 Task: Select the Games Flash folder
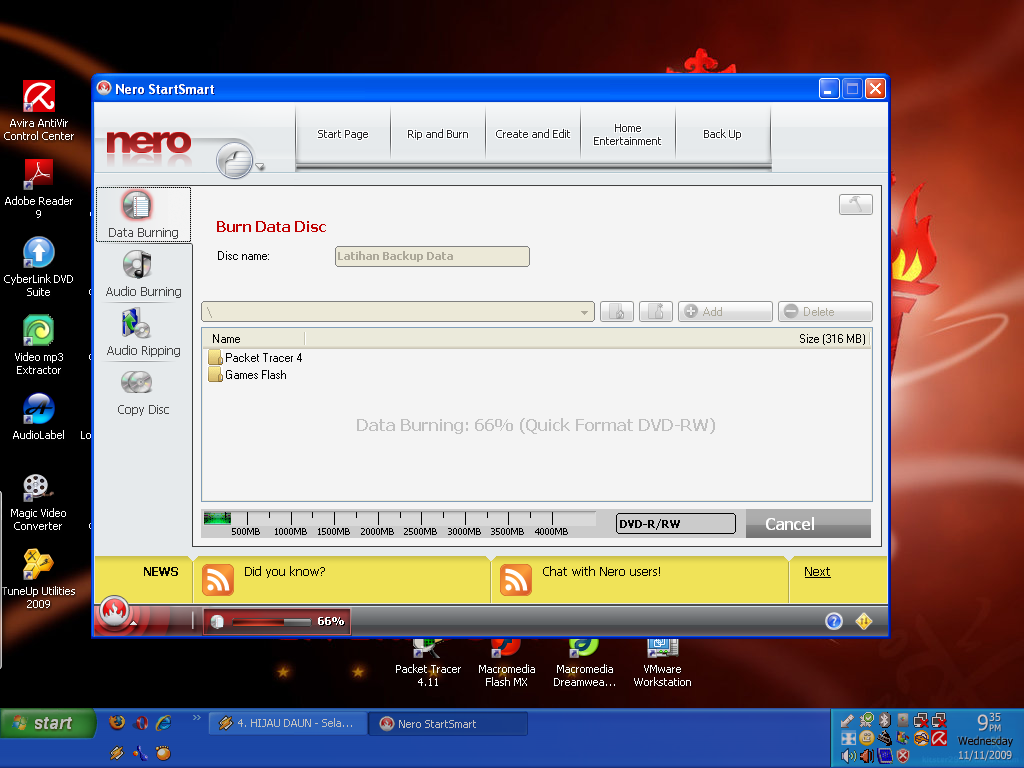click(248, 375)
